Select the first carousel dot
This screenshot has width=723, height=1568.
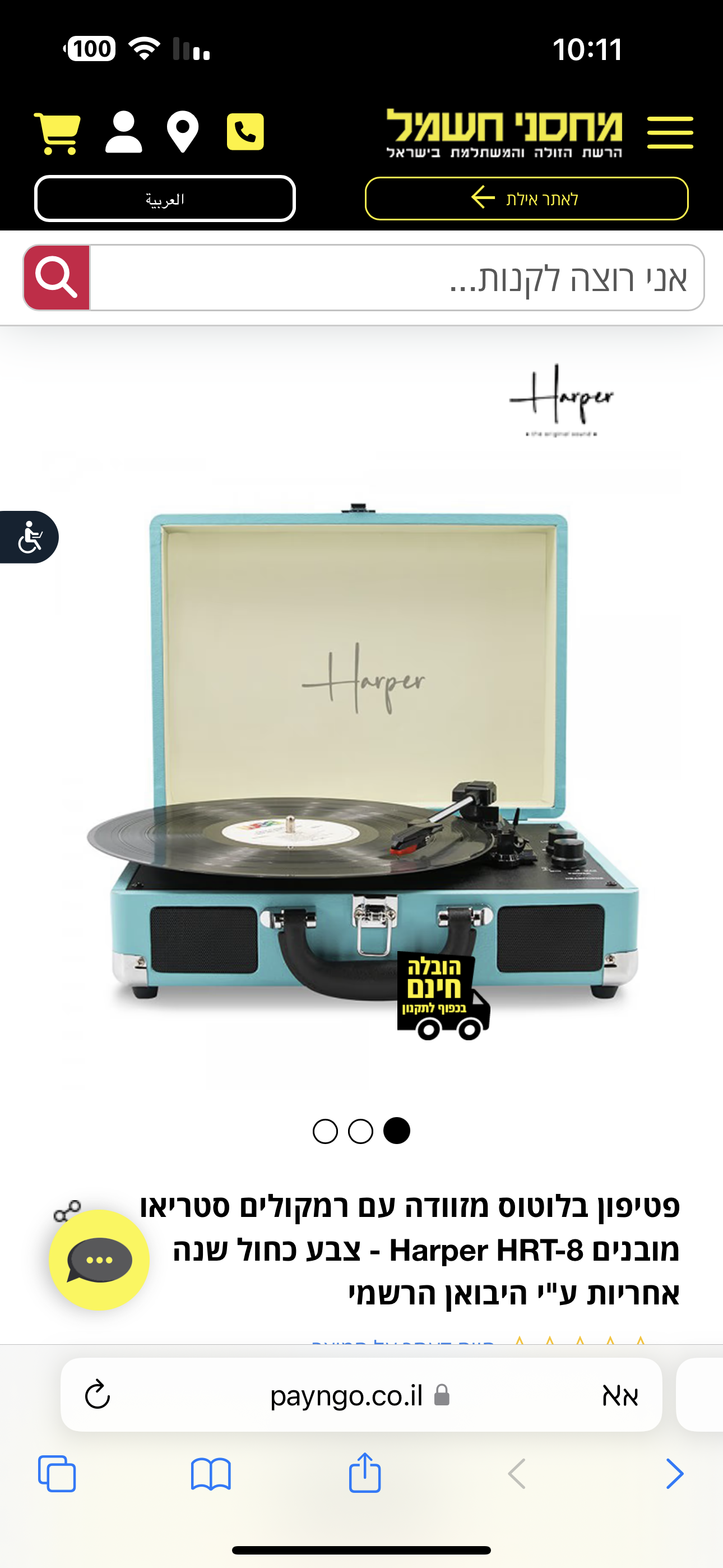coord(325,1132)
